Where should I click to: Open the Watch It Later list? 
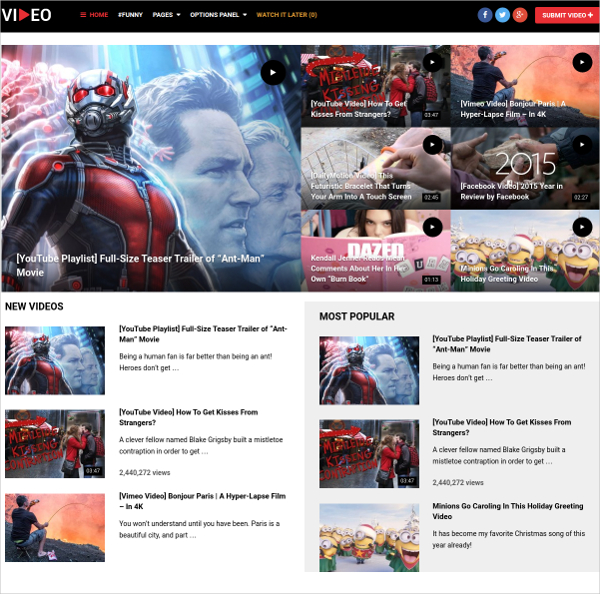(286, 15)
